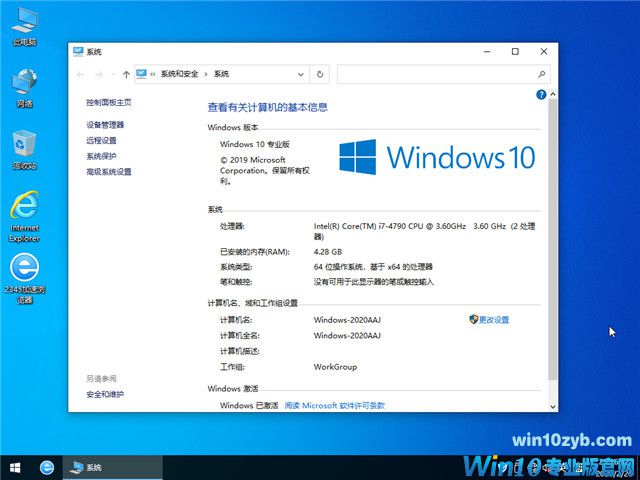Expand the address bar history dropdown

point(301,74)
